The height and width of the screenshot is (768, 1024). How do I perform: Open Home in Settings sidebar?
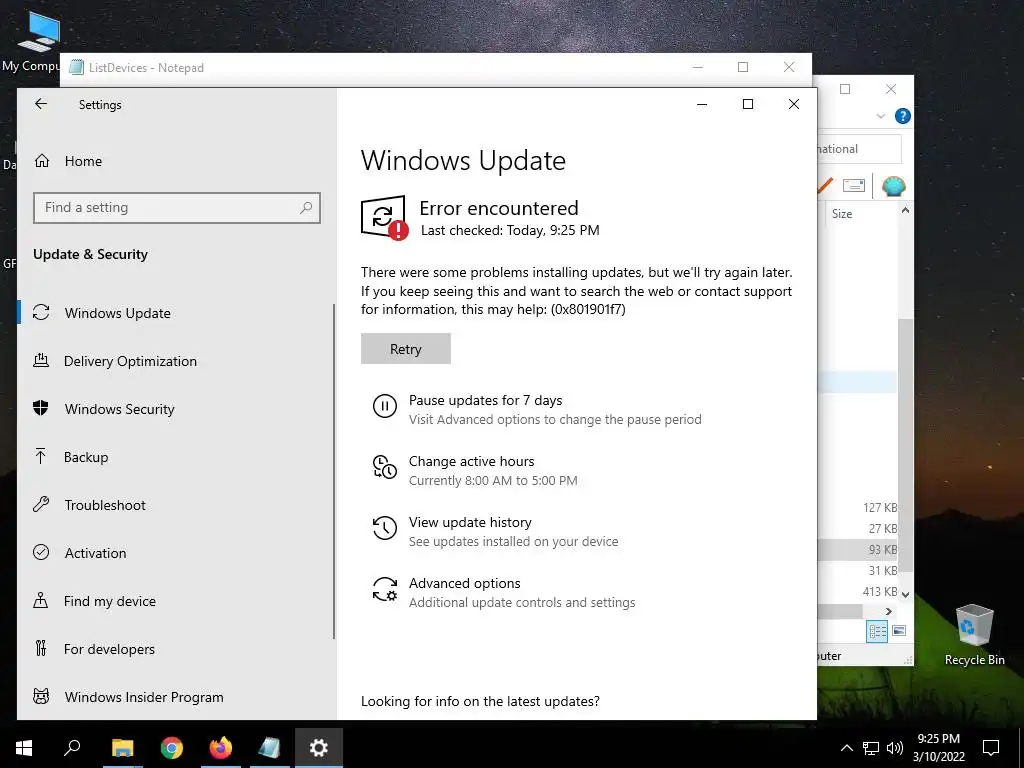83,161
